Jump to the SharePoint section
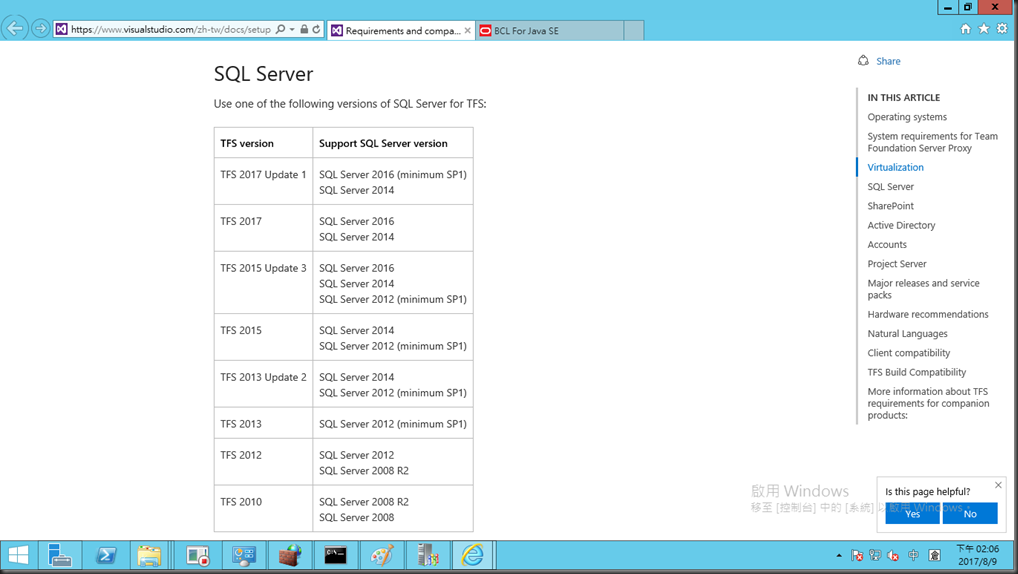The image size is (1018, 574). point(890,206)
